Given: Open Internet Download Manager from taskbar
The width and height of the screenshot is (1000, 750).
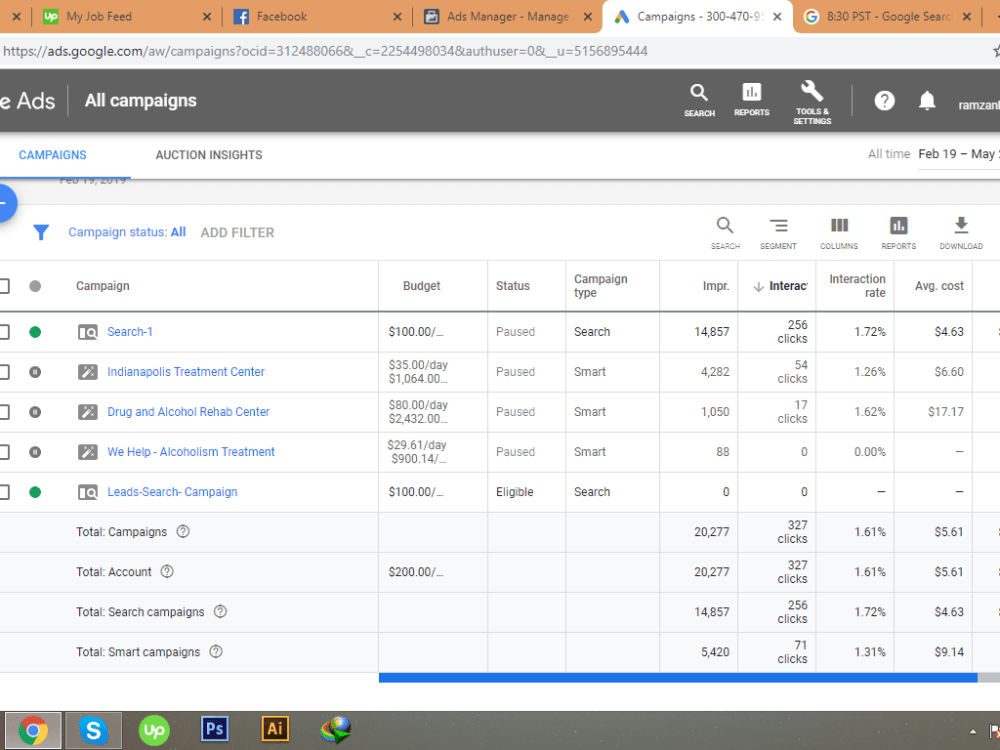Looking at the screenshot, I should coord(336,730).
